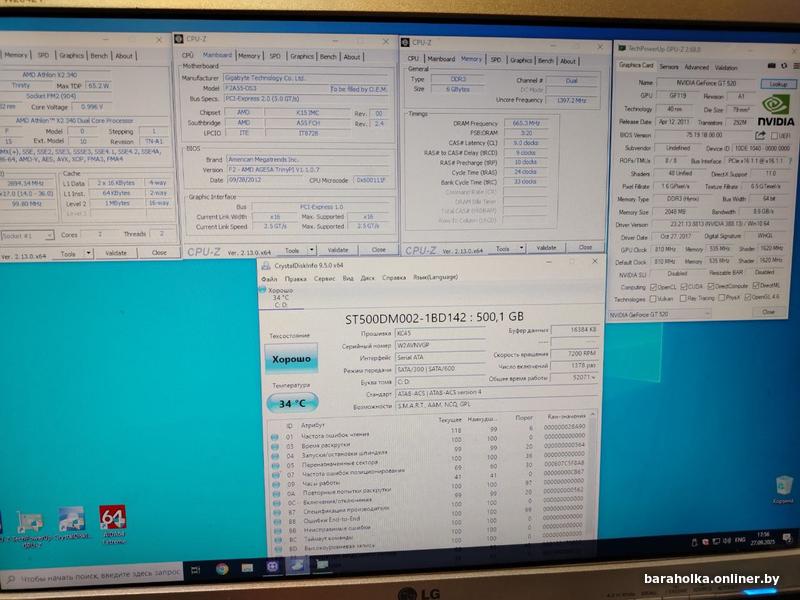Image resolution: width=800 pixels, height=600 pixels.
Task: Open Tools dropdown arrow in Memory window
Action: click(x=521, y=248)
